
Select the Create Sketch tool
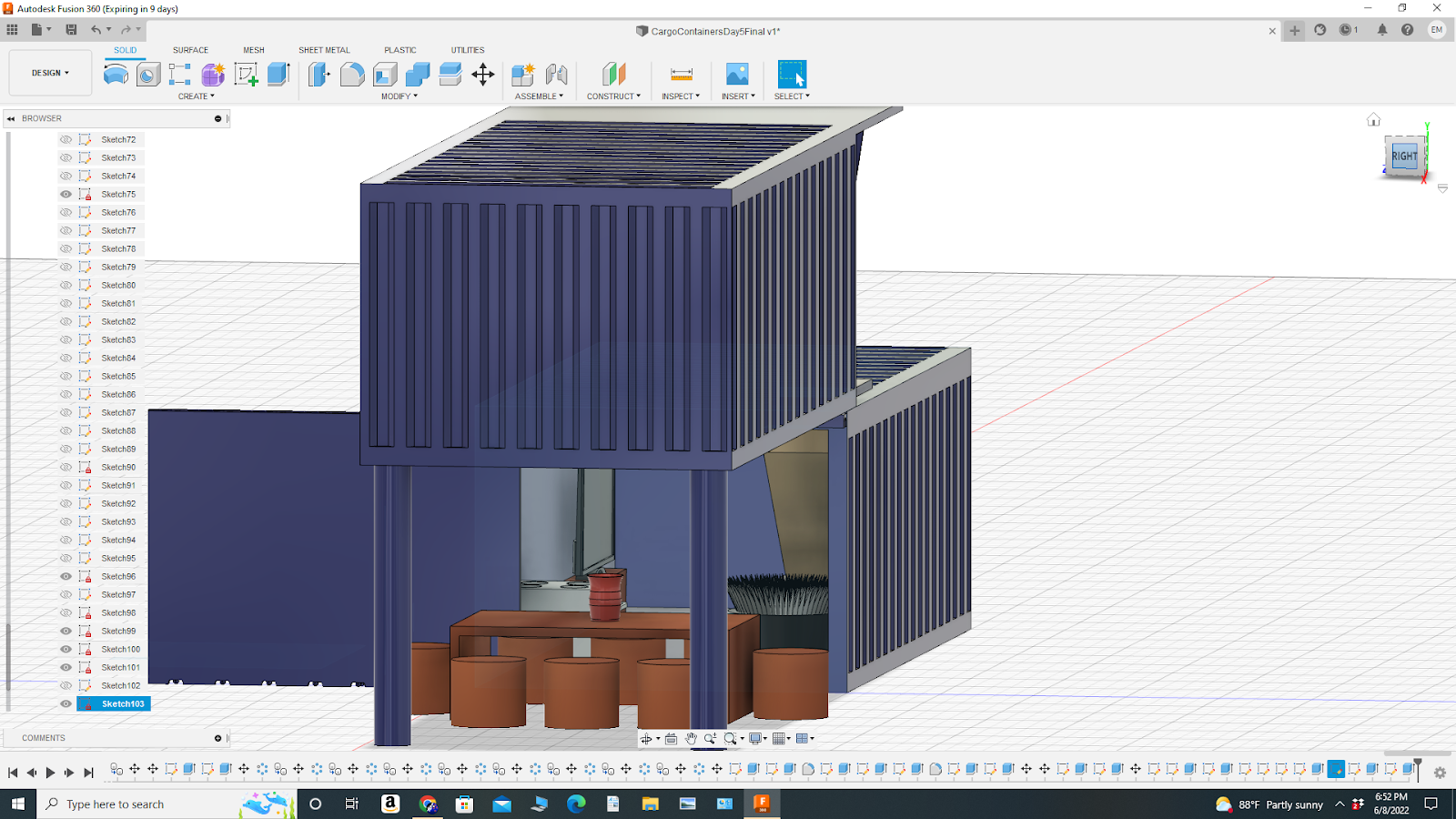[245, 76]
